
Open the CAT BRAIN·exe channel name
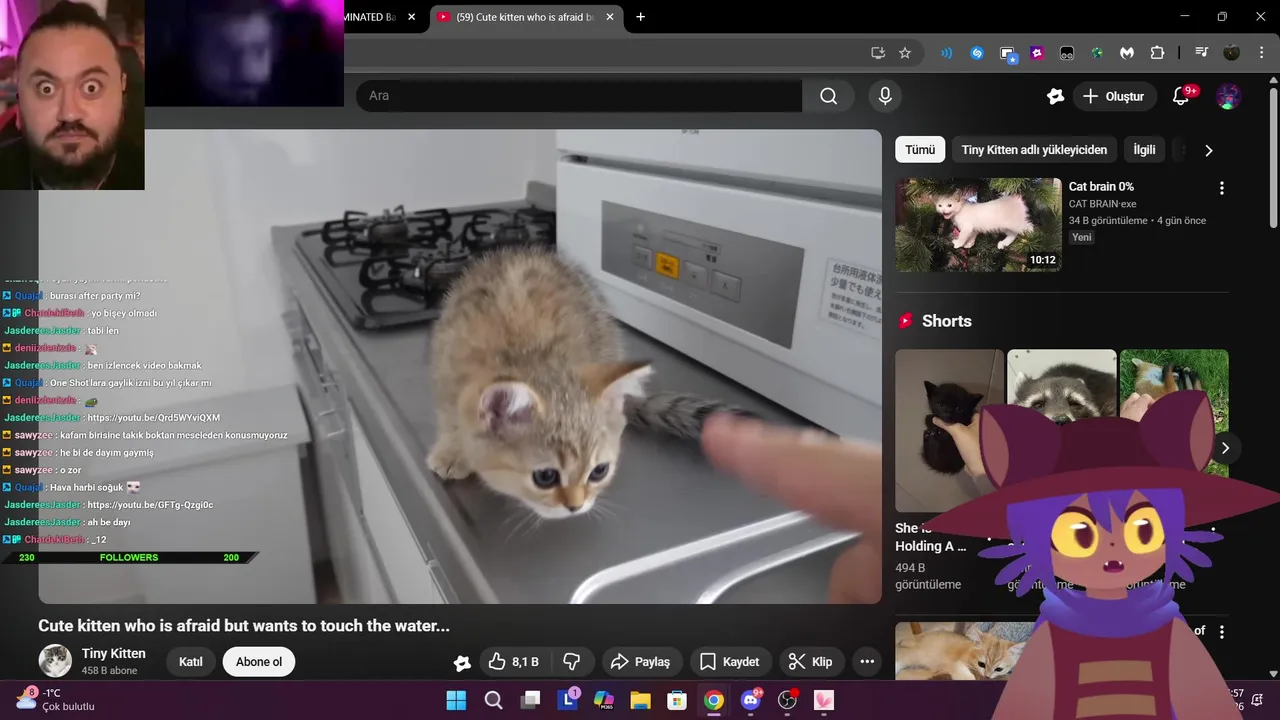tap(1102, 204)
